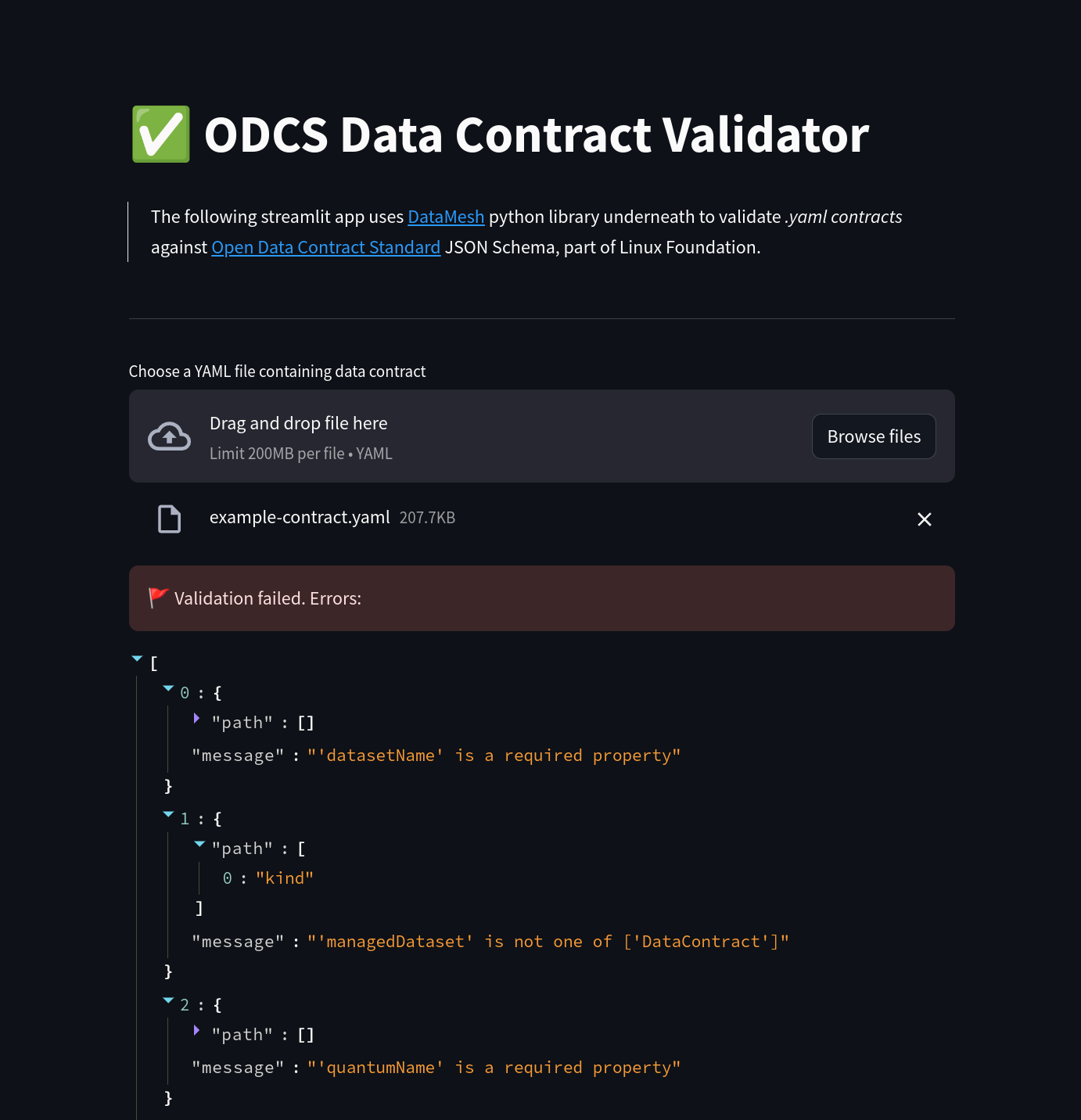Click the "kind" path value
The height and width of the screenshot is (1120, 1081).
pyautogui.click(x=285, y=878)
